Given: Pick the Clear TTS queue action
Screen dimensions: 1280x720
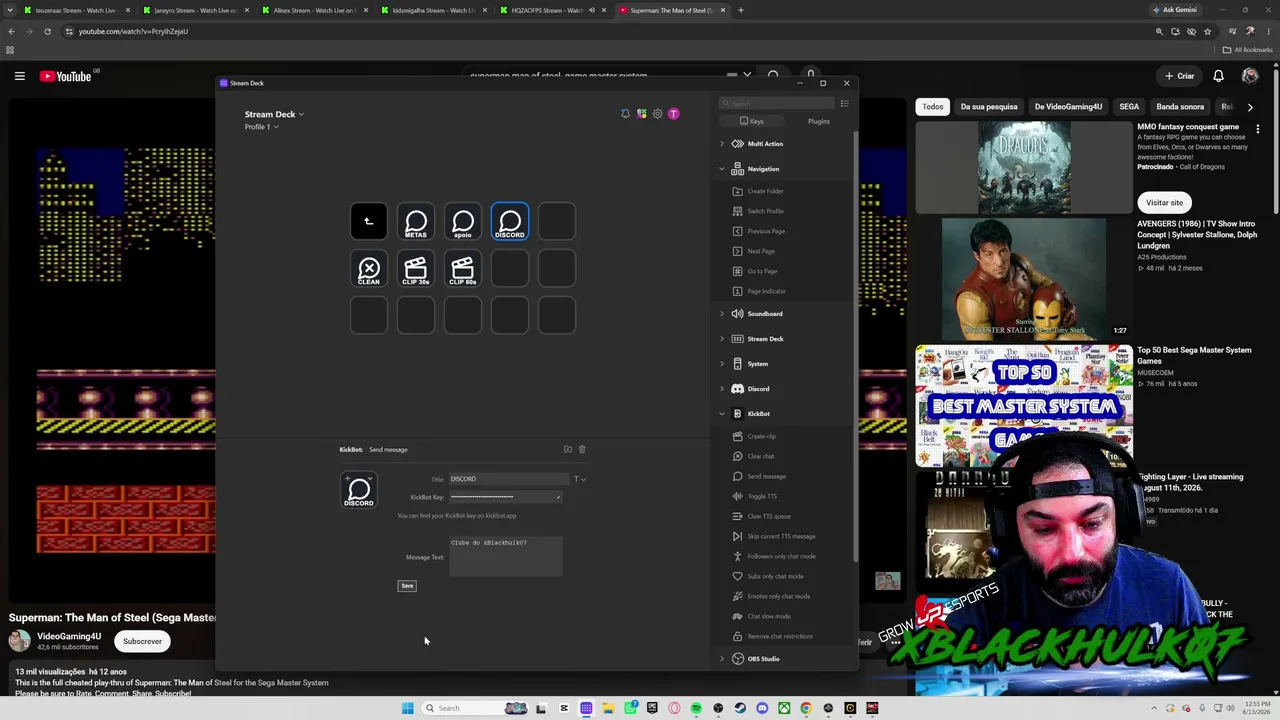Looking at the screenshot, I should click(x=769, y=516).
